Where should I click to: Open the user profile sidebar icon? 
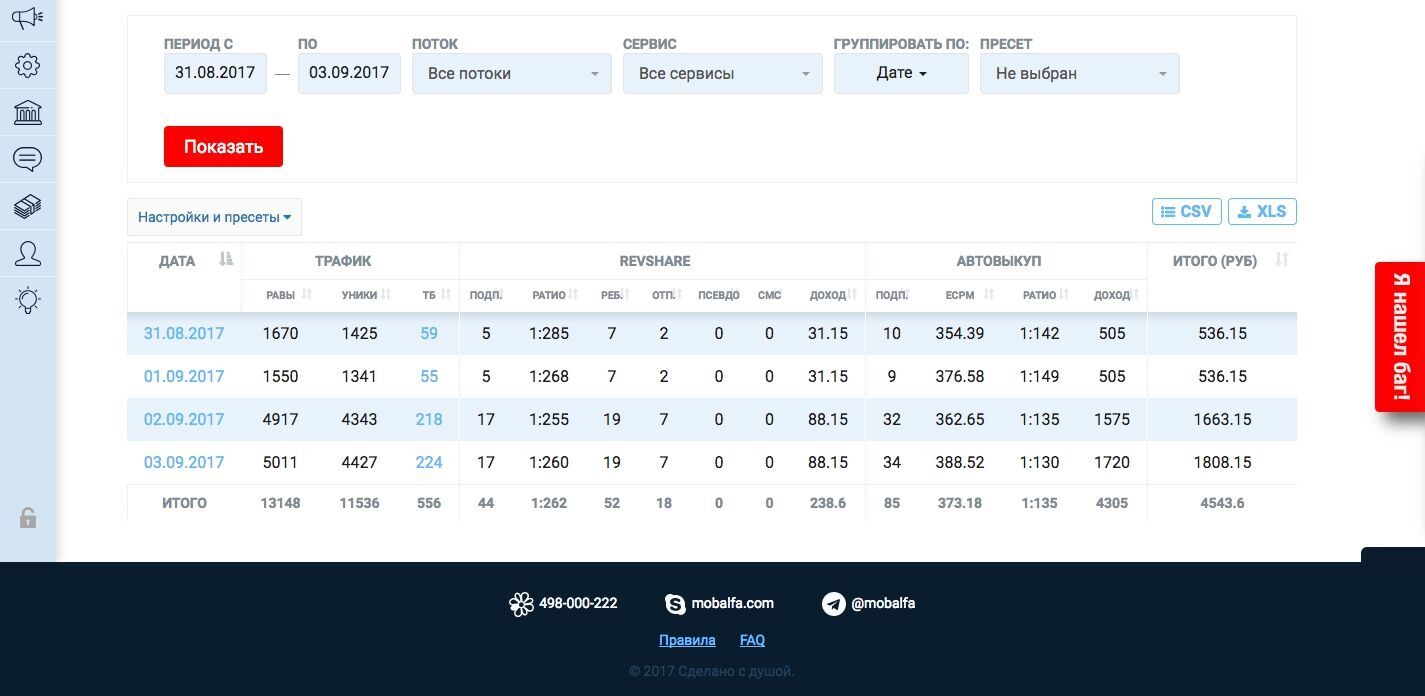click(x=28, y=253)
